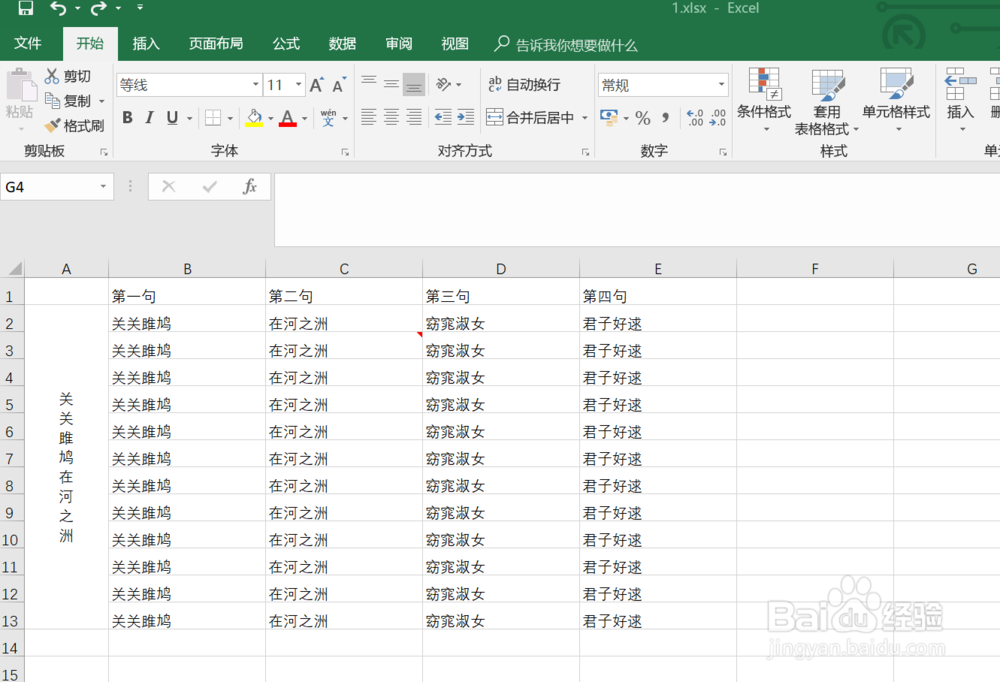The image size is (1000, 682).
Task: Click the Copy (复制) icon
Action: 52,100
